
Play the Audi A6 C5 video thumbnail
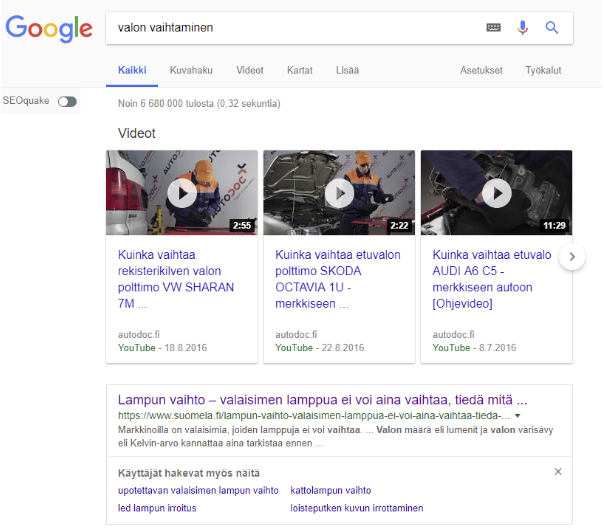tap(496, 192)
